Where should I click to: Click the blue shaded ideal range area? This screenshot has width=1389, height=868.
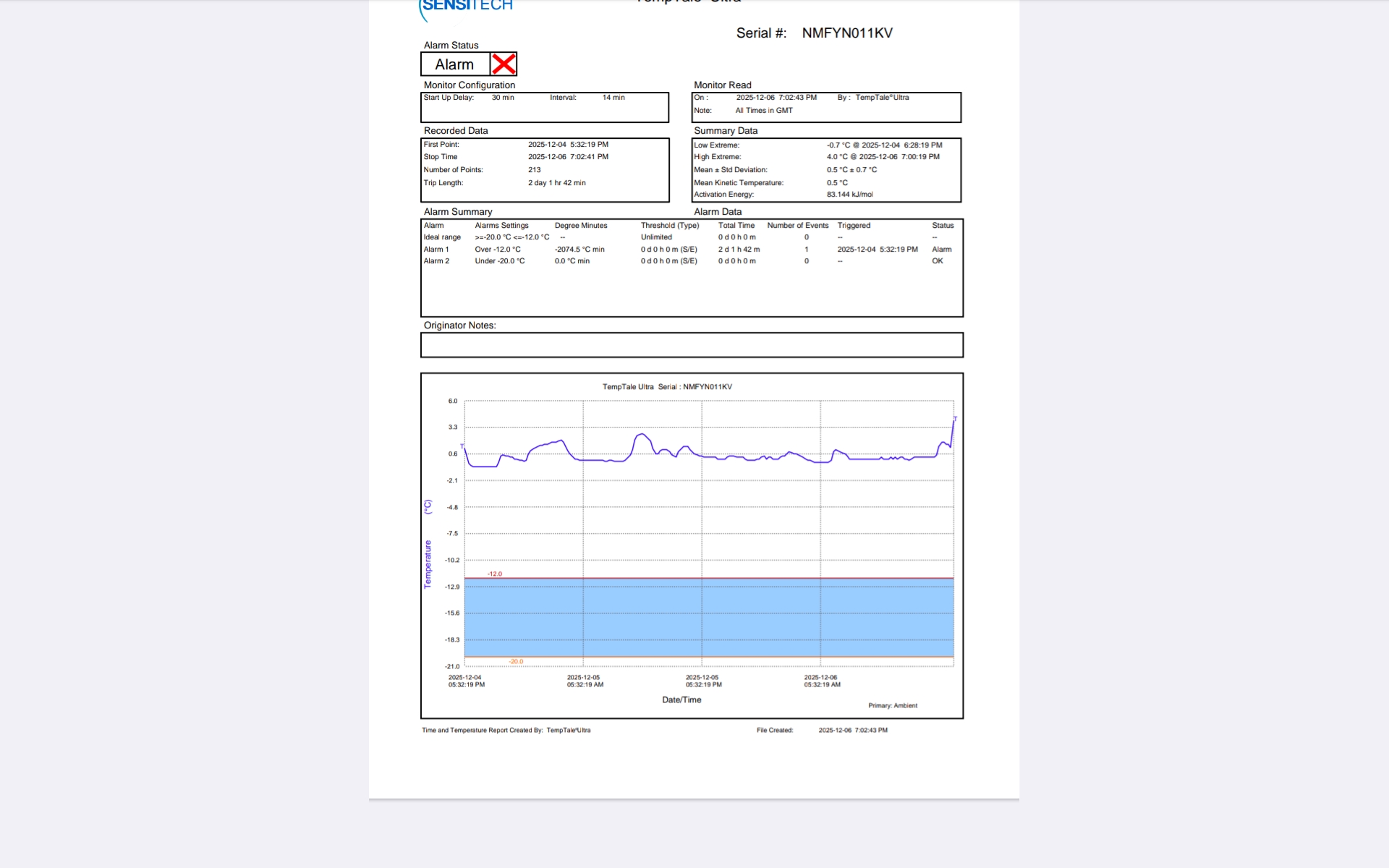[x=709, y=617]
